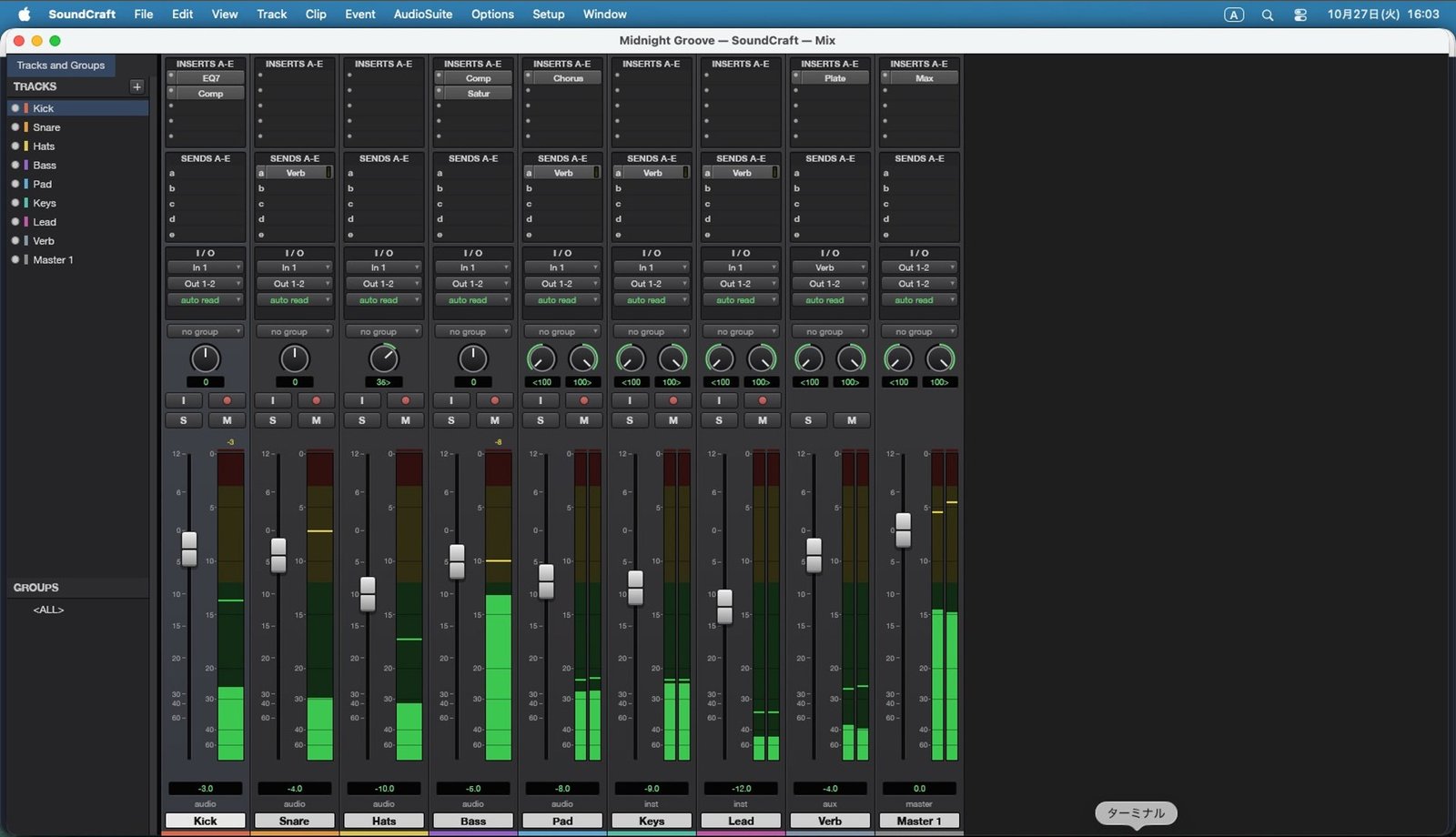
Task: Toggle the Lead track show/hide dot
Action: (x=15, y=222)
